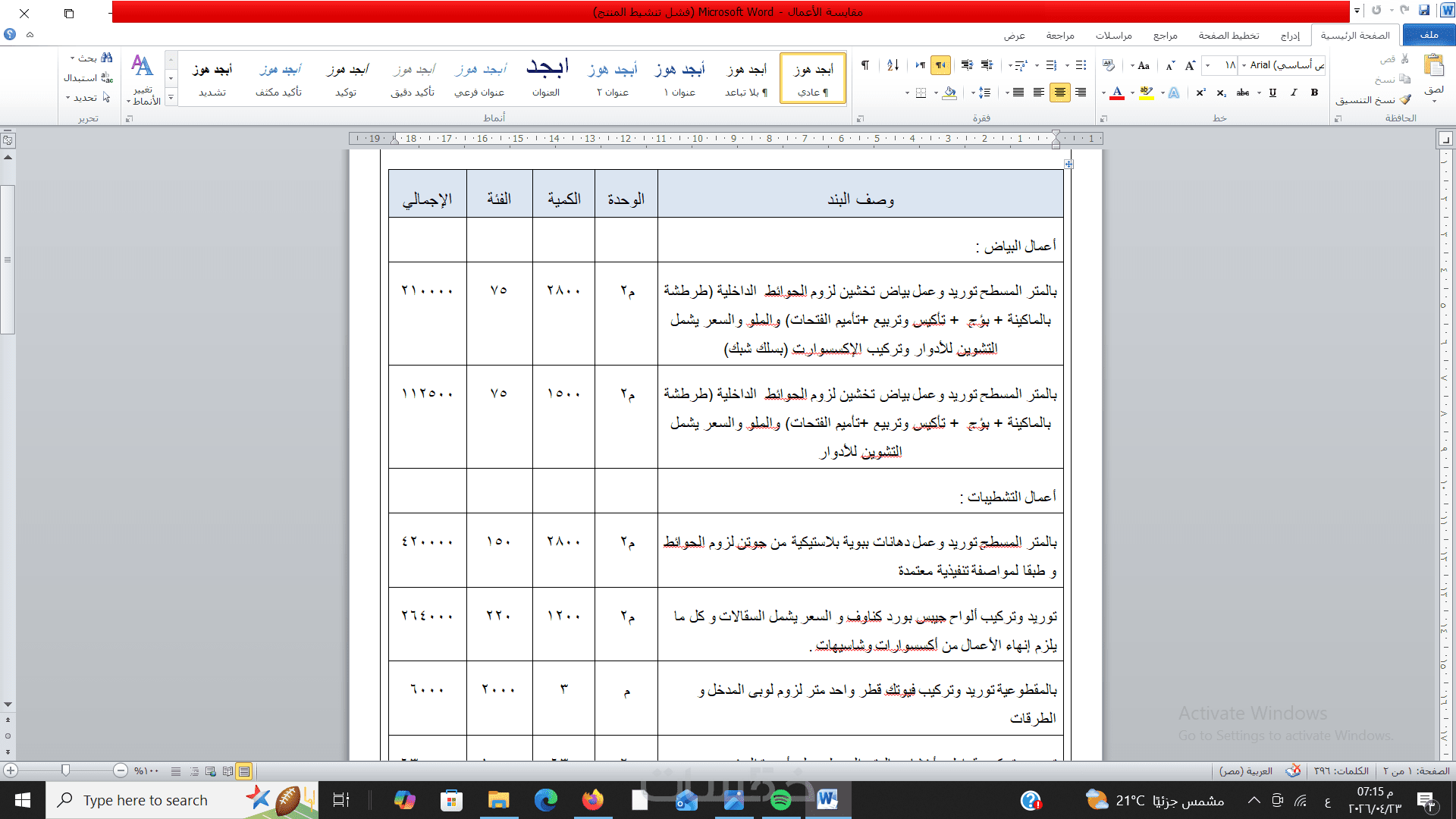The image size is (1456, 819).
Task: Open the إدراج (Insert) ribbon tab
Action: (x=1289, y=36)
